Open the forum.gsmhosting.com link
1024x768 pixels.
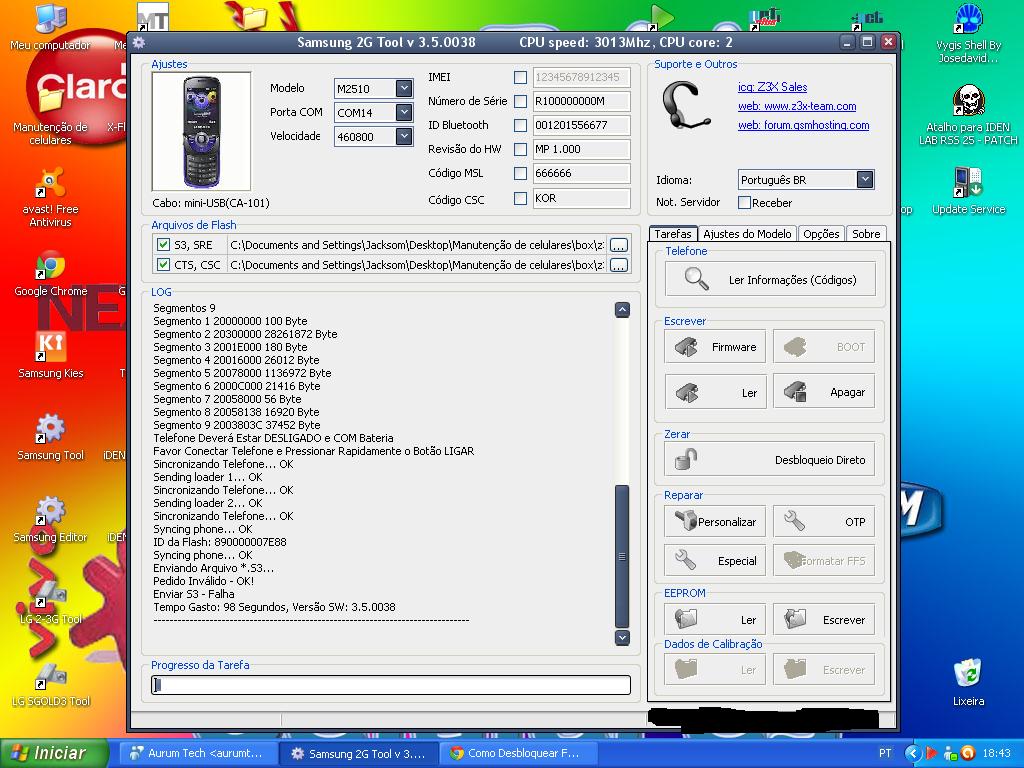point(803,125)
